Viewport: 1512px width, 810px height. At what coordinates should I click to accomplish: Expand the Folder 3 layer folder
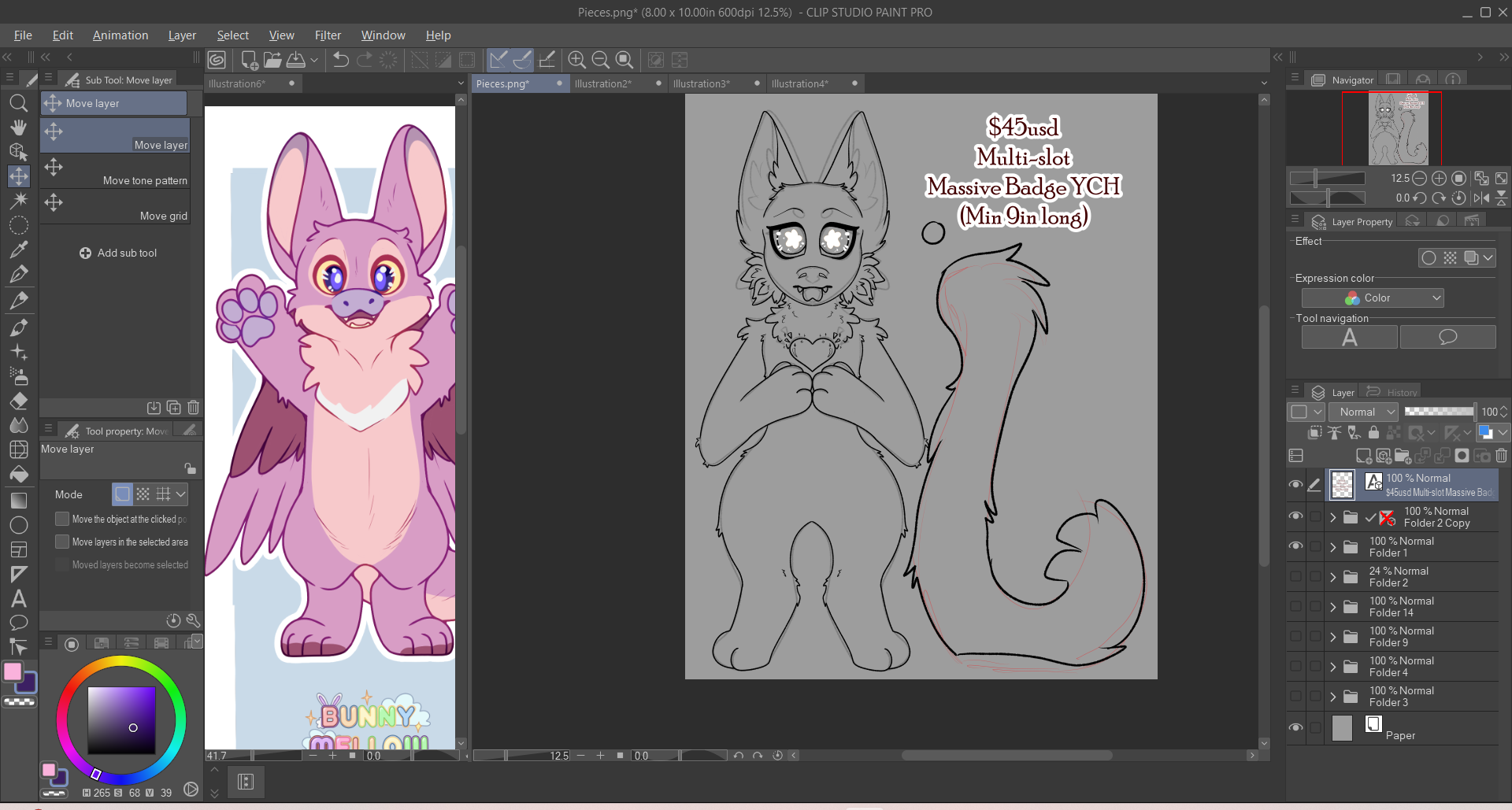1333,697
